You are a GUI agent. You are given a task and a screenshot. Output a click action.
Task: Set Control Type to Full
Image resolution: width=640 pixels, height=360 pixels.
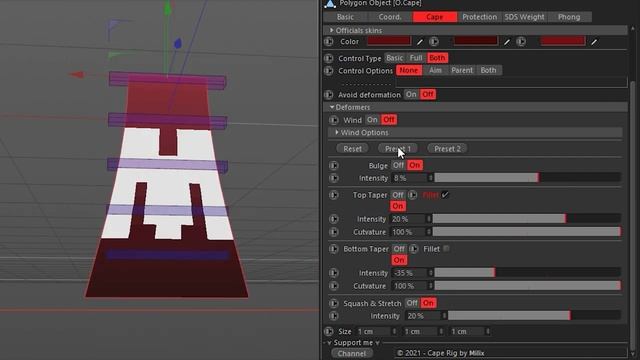point(416,58)
